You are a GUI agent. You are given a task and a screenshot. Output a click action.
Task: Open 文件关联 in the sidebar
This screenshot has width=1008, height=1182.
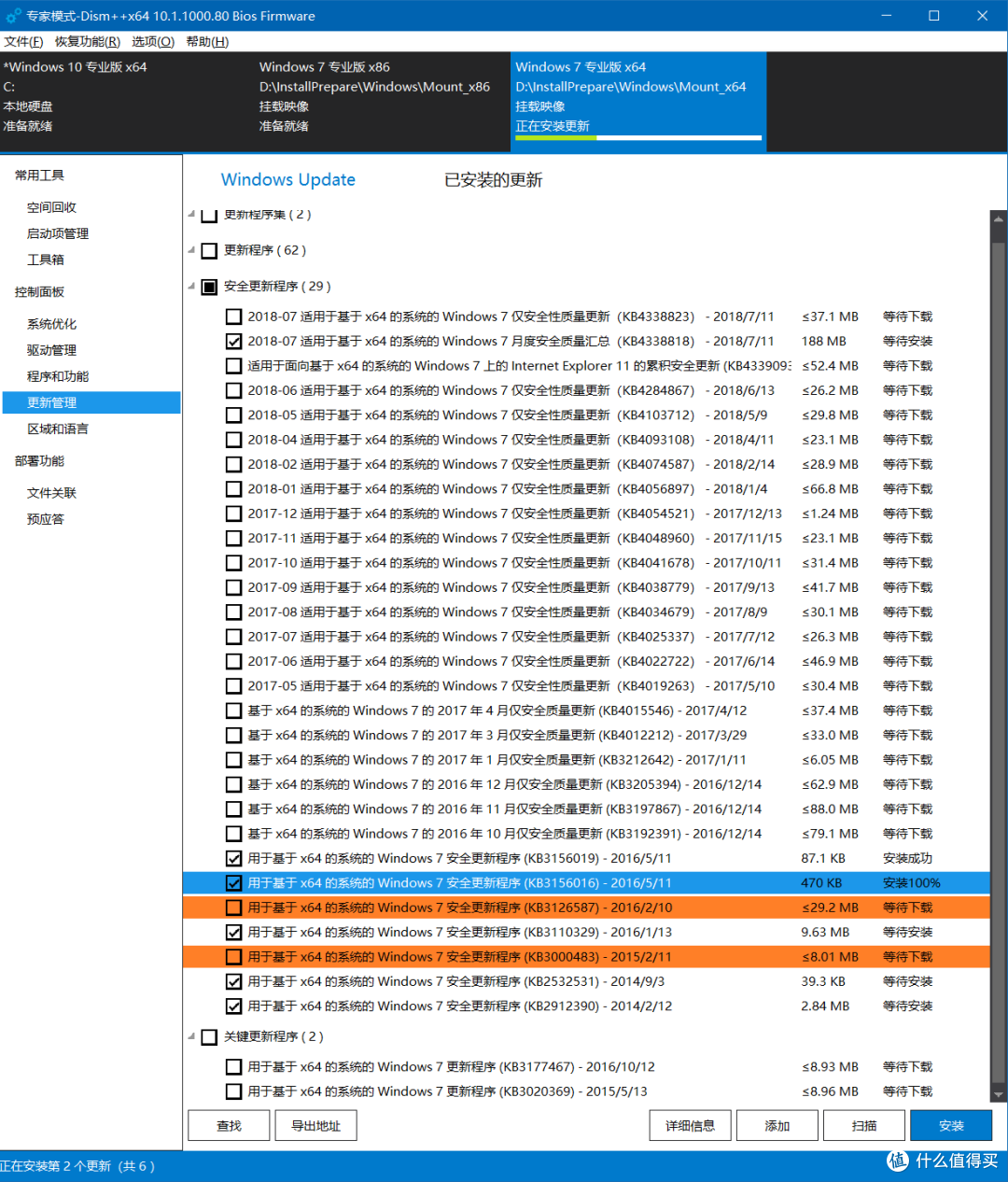(52, 493)
